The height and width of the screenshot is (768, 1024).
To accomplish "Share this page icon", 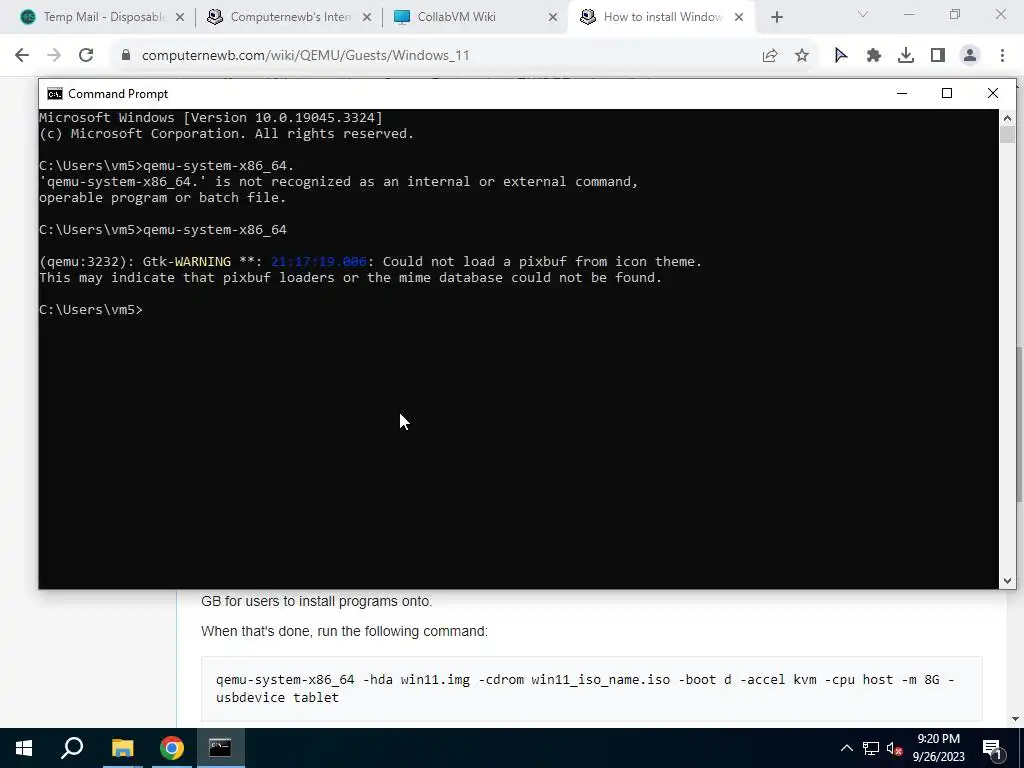I will pyautogui.click(x=770, y=56).
